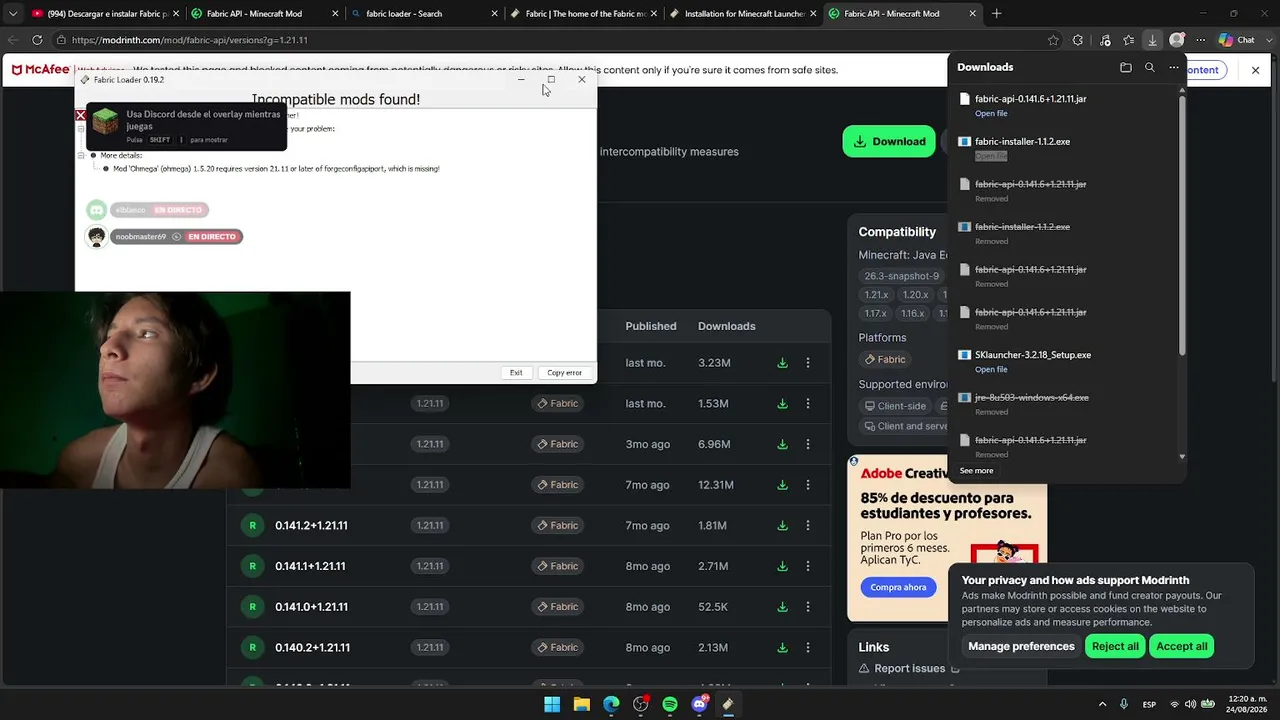
Task: Collapse the More details tree node
Action: (x=81, y=156)
